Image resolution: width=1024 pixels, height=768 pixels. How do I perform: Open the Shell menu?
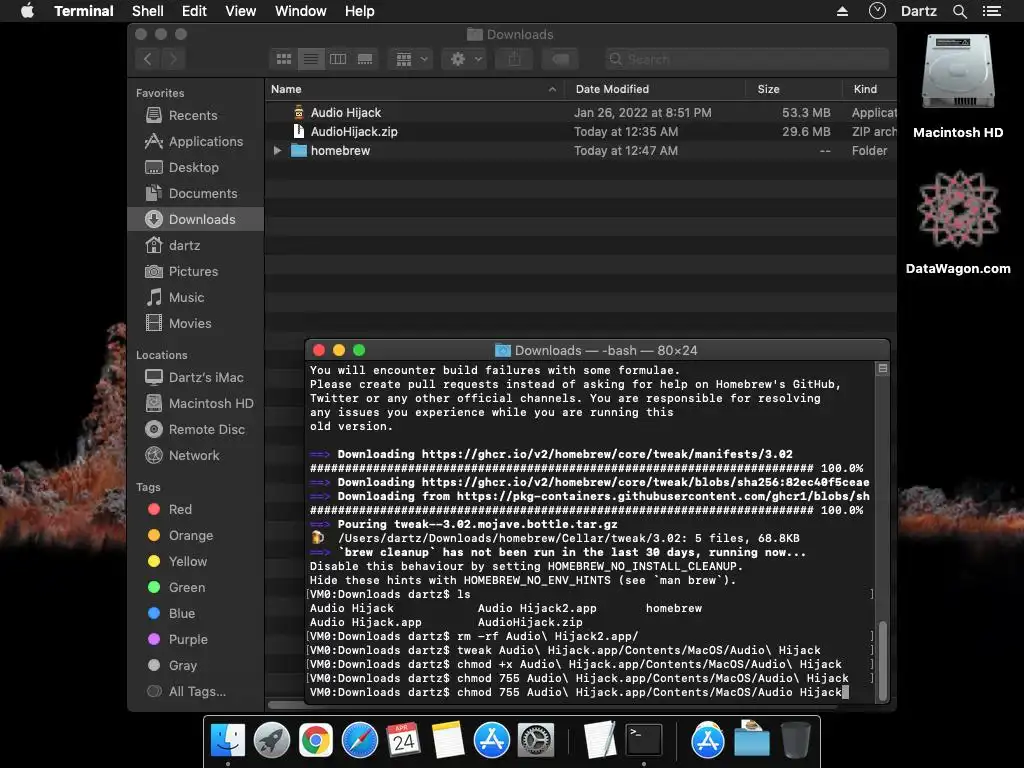148,11
